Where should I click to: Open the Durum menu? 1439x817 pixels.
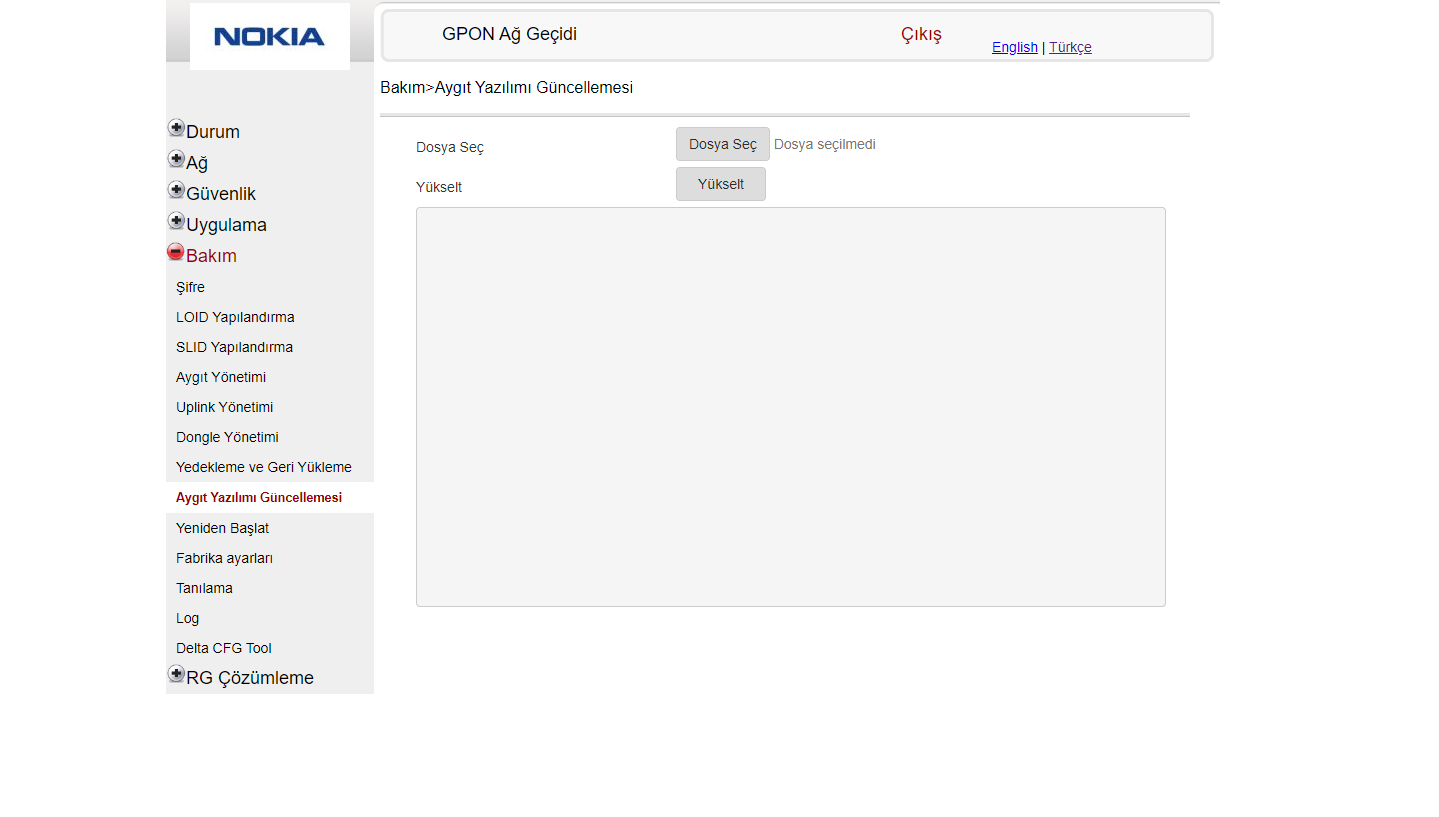pyautogui.click(x=213, y=132)
